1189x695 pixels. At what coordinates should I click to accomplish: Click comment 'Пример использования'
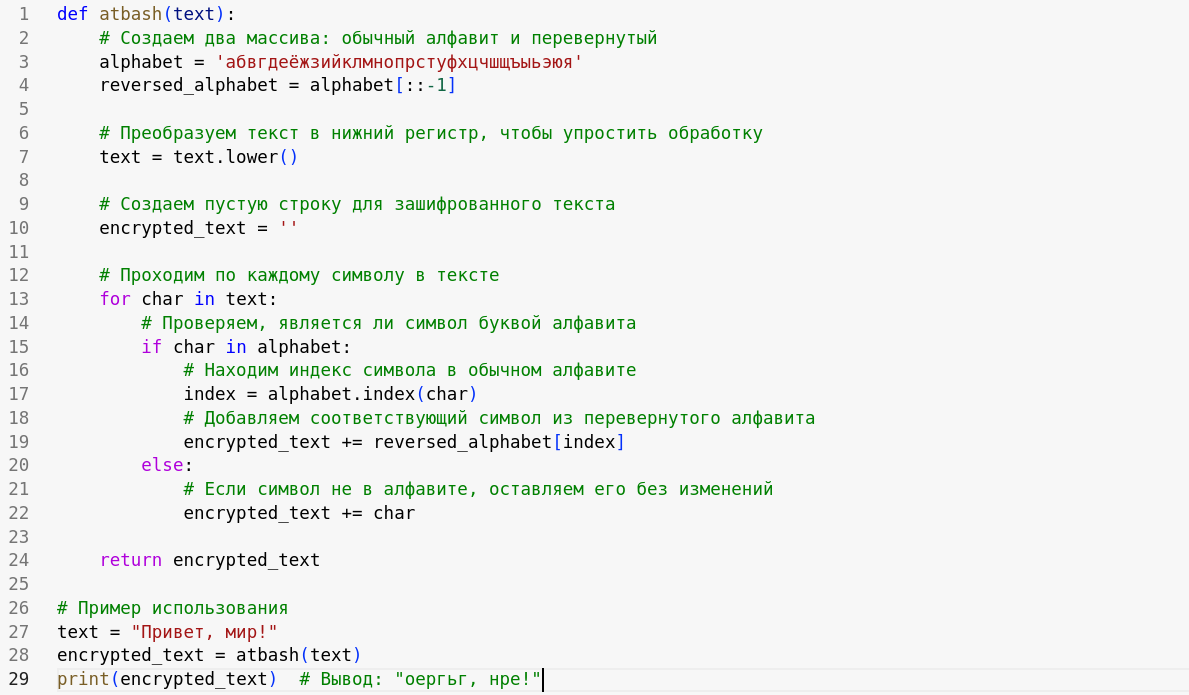tap(172, 609)
